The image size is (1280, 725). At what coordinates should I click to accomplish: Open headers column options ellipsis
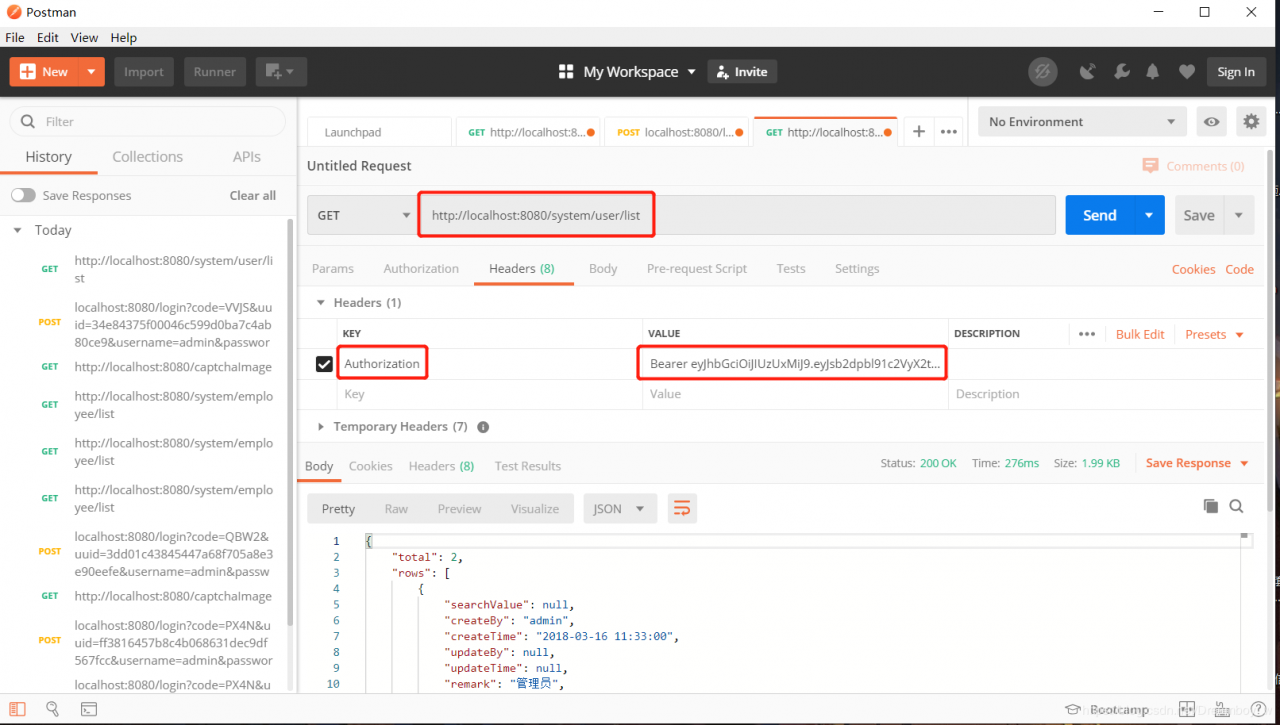pyautogui.click(x=1087, y=334)
